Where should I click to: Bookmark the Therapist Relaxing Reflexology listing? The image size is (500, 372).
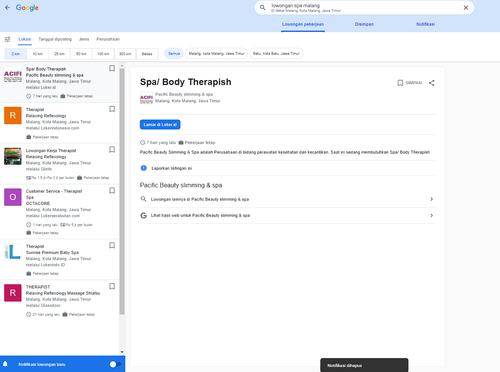[x=112, y=109]
